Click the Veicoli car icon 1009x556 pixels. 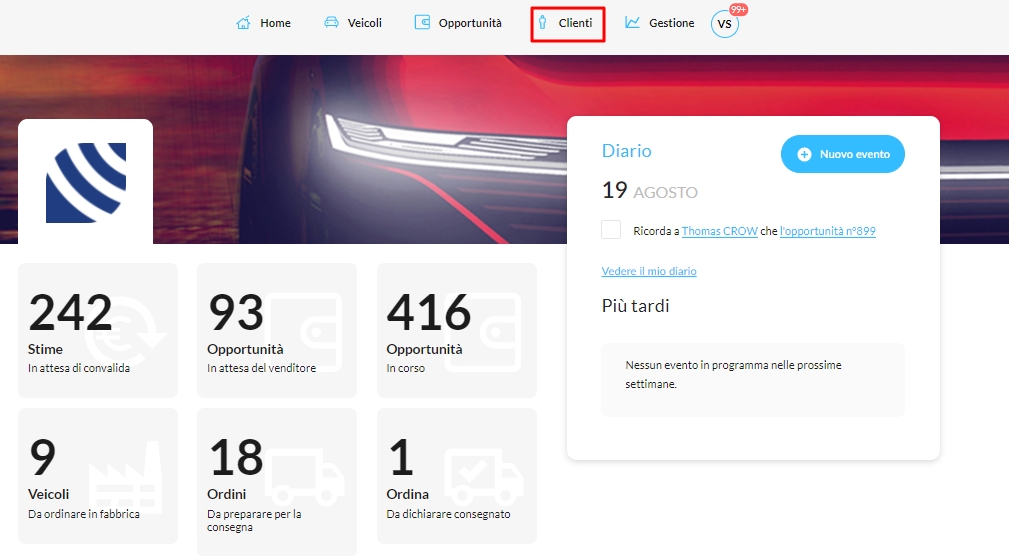pyautogui.click(x=331, y=23)
